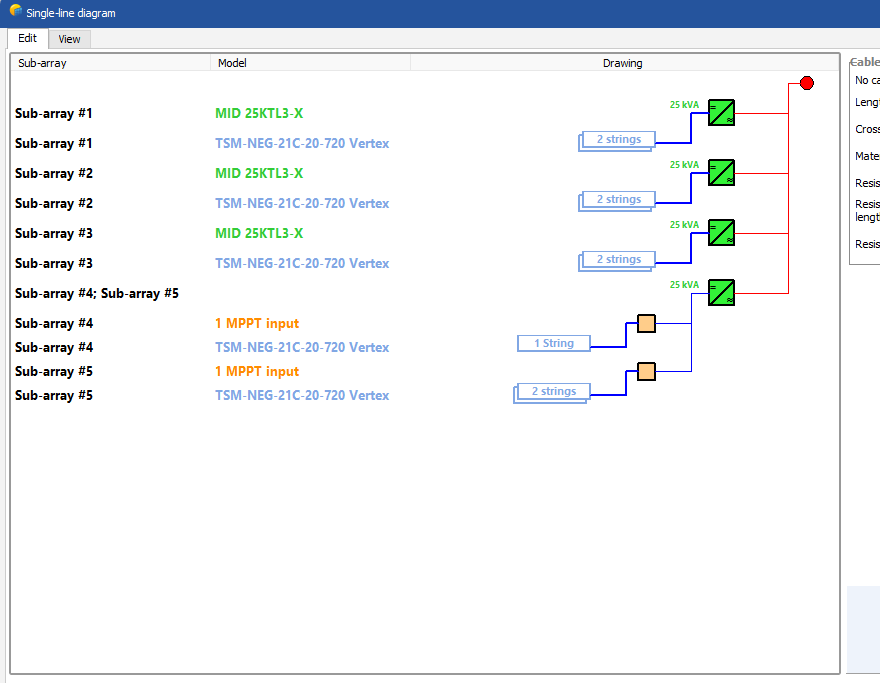
Task: Click the Drawing column header
Action: (622, 63)
